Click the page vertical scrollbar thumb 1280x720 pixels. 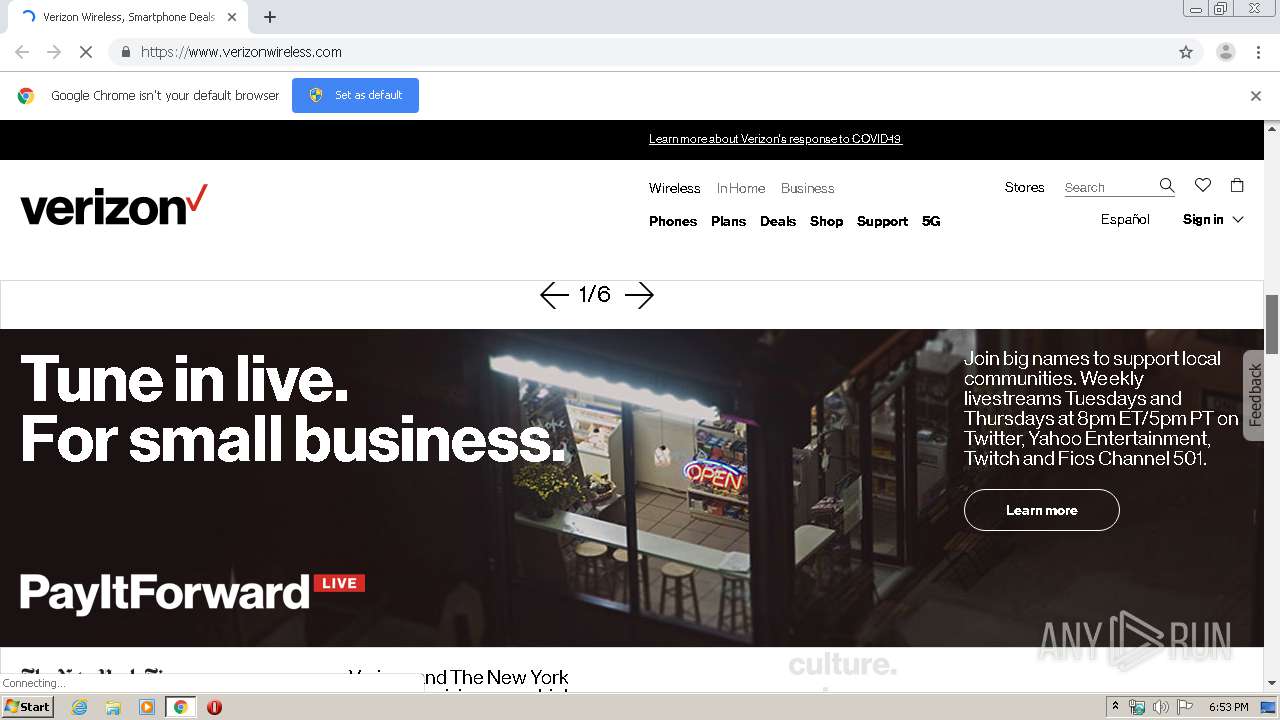[1272, 324]
